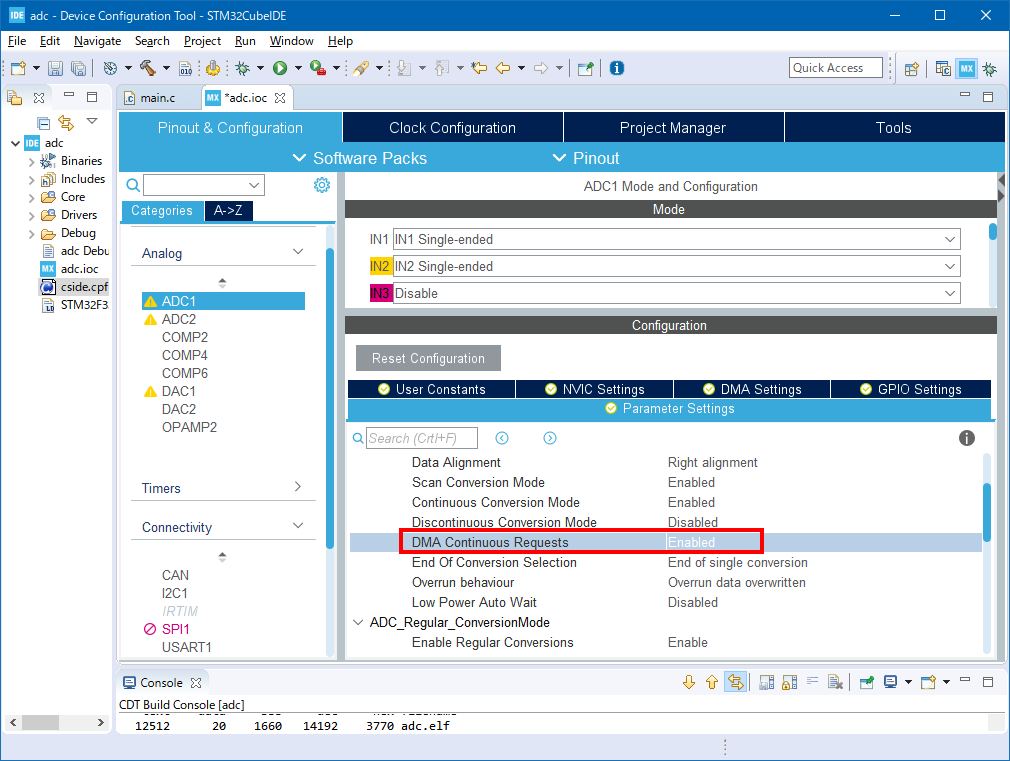Click the blue information icon in toolbar
This screenshot has width=1010, height=761.
click(616, 68)
